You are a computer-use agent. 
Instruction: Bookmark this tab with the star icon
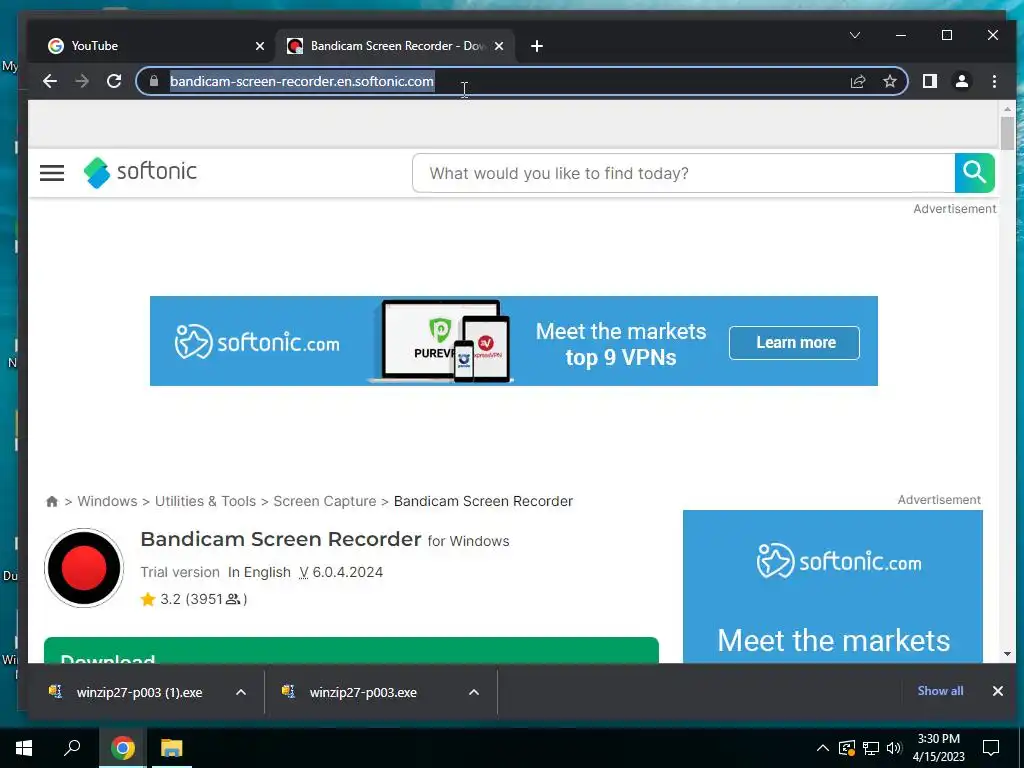point(889,81)
